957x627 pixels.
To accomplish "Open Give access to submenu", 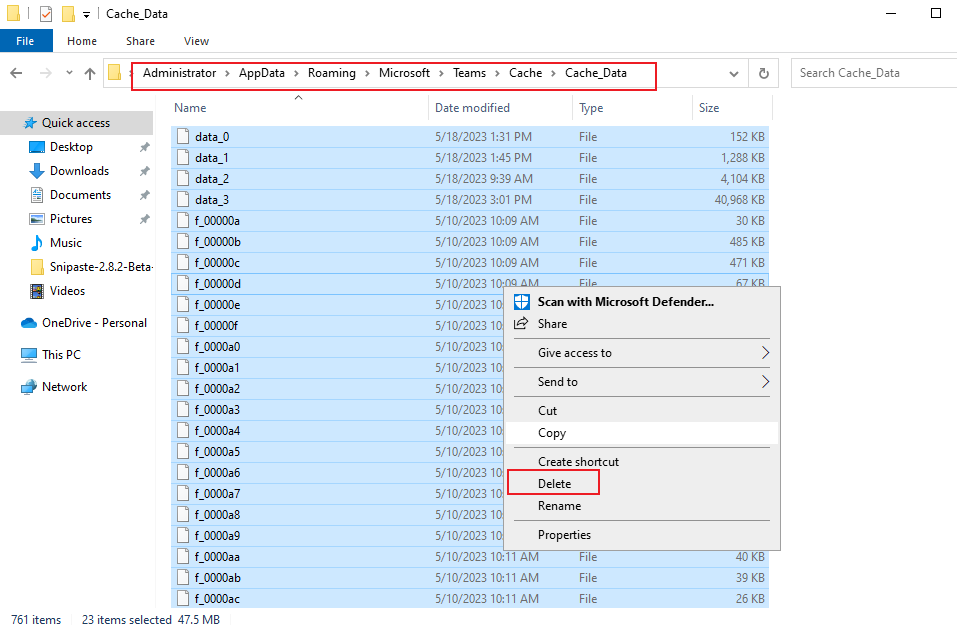I will pyautogui.click(x=642, y=353).
